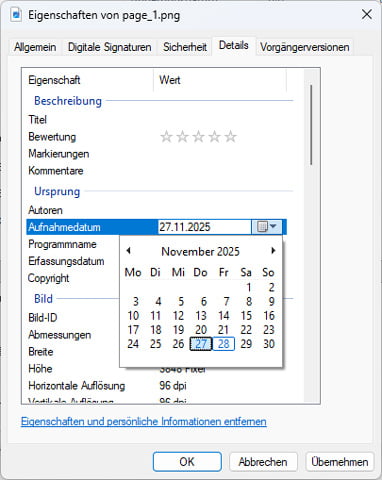Click the November 2025 calendar title
382x480 pixels.
click(x=200, y=251)
